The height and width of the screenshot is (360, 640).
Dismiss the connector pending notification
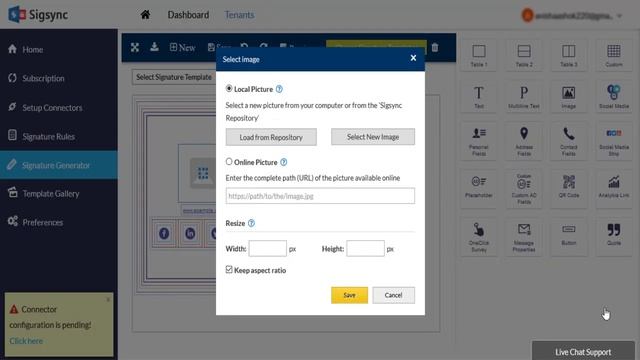pos(108,299)
